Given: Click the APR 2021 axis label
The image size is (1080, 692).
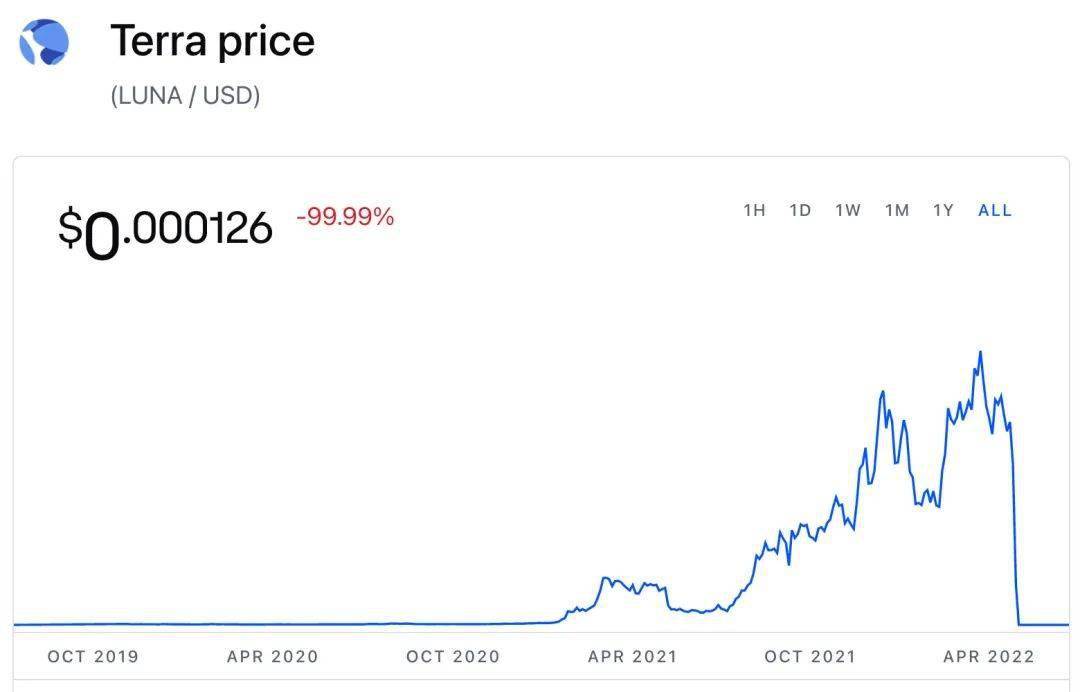Looking at the screenshot, I should [x=632, y=656].
